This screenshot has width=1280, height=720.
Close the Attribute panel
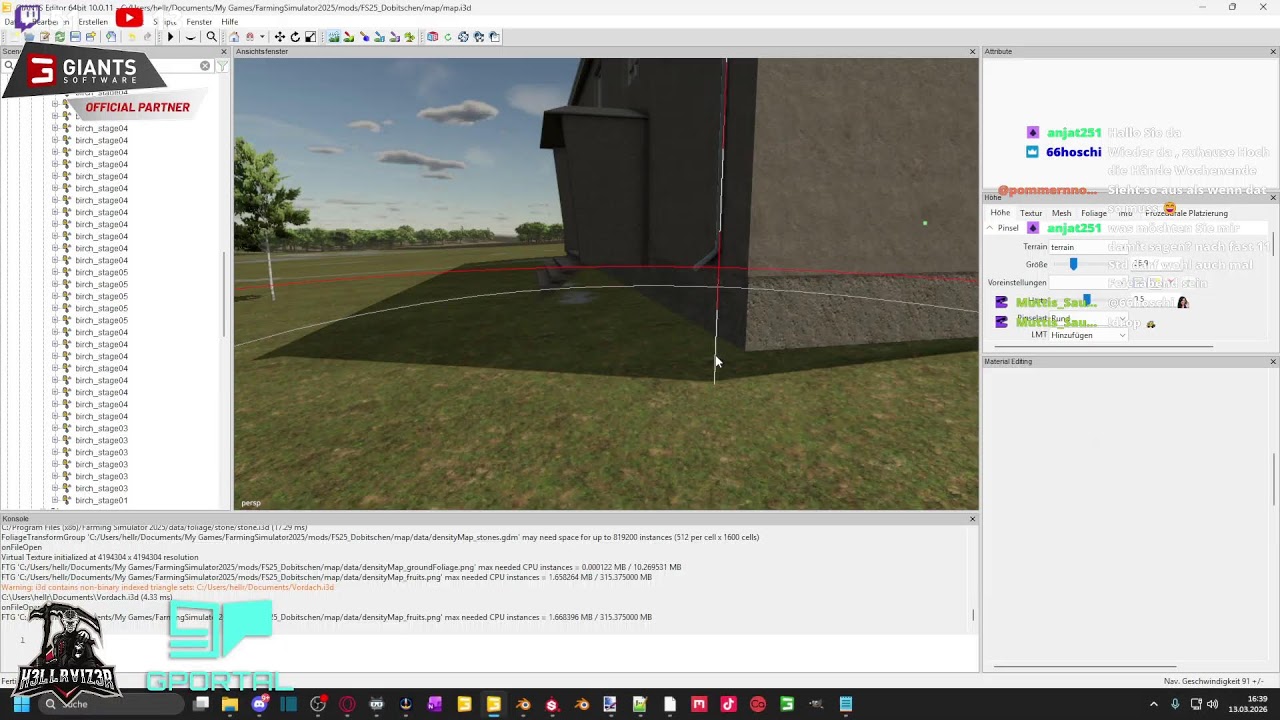[x=1273, y=52]
